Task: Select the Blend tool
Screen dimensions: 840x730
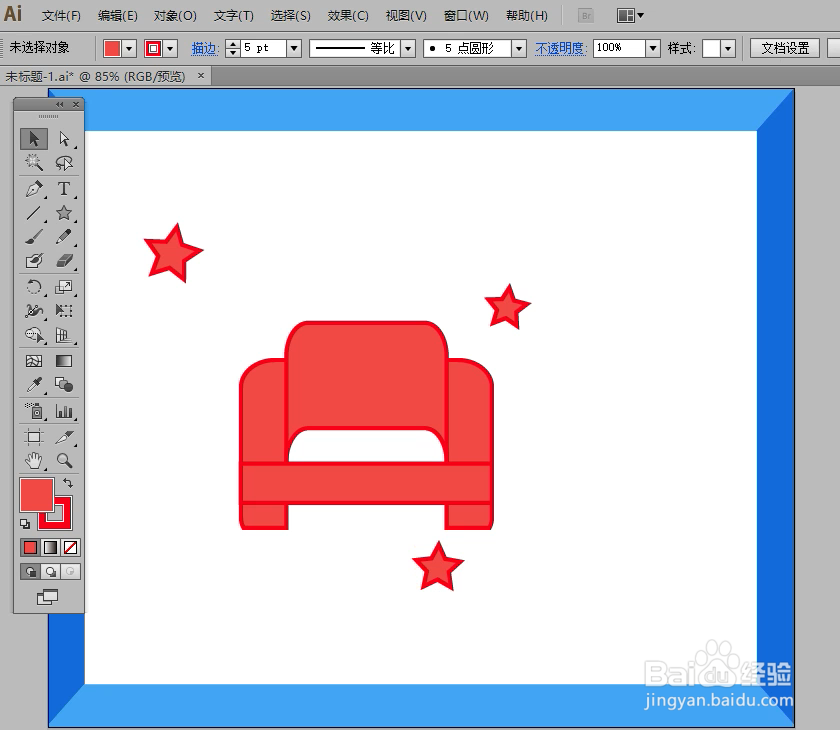Action: [x=64, y=385]
